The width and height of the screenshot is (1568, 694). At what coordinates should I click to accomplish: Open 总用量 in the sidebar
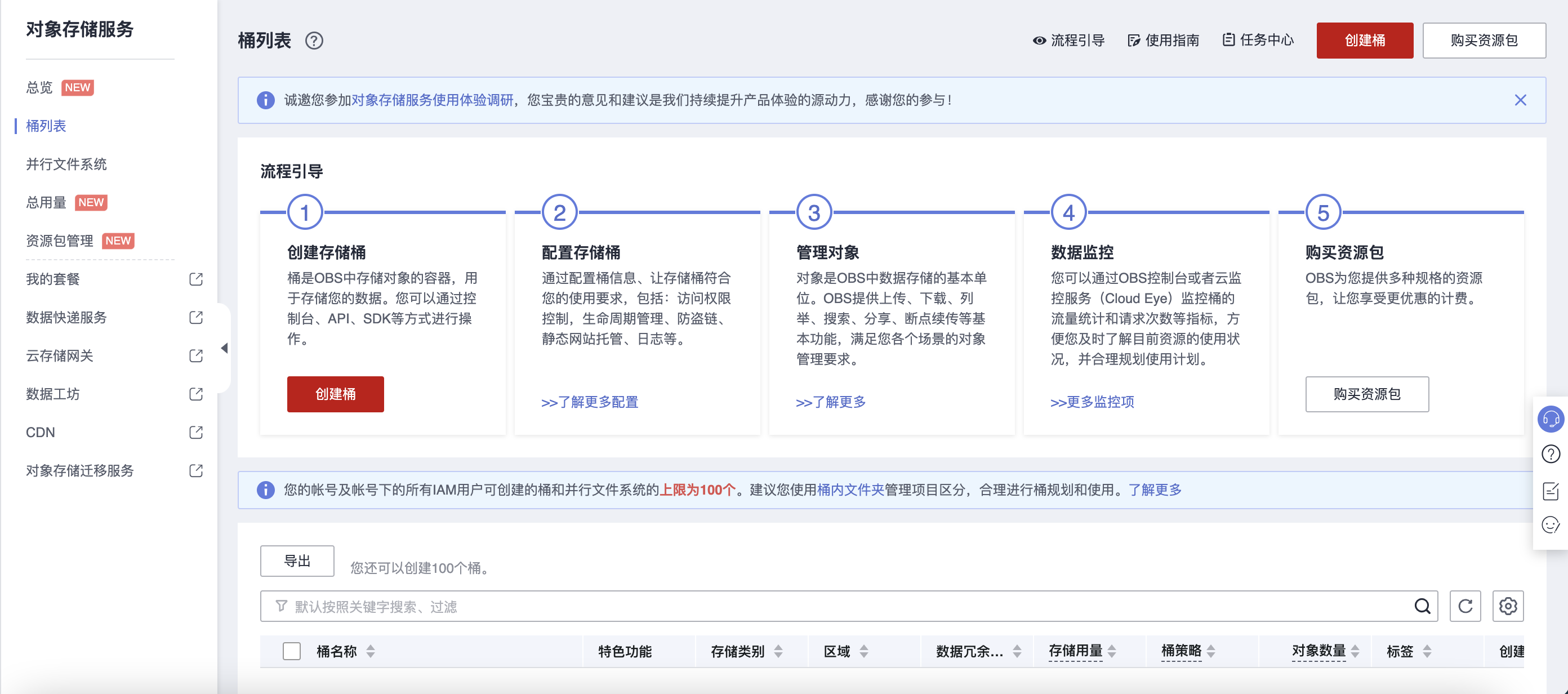[46, 203]
